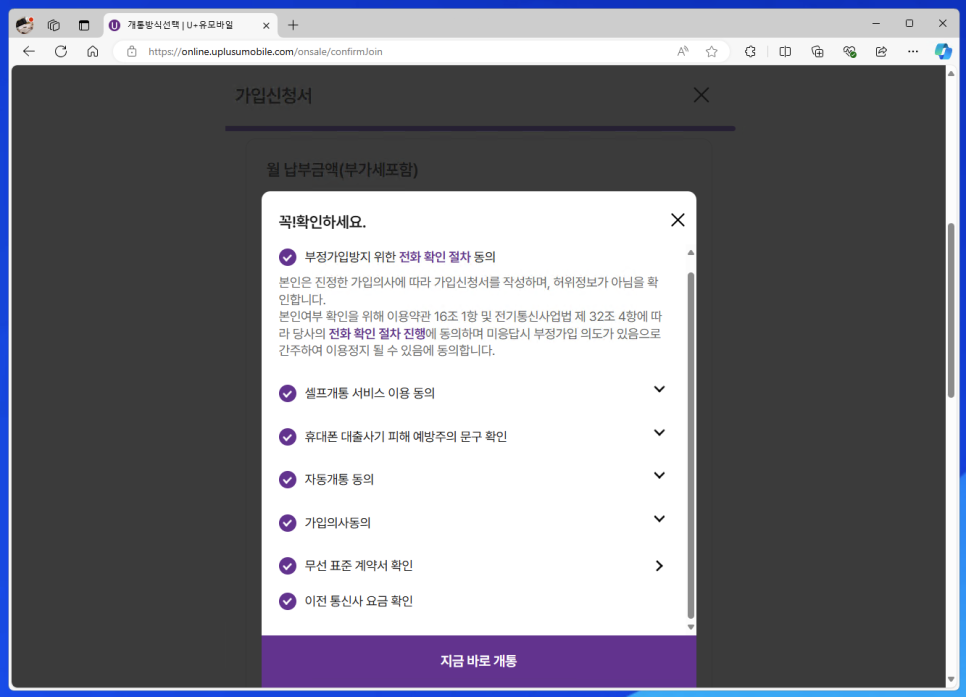
Task: Open Workspaces button
Action: point(54,25)
